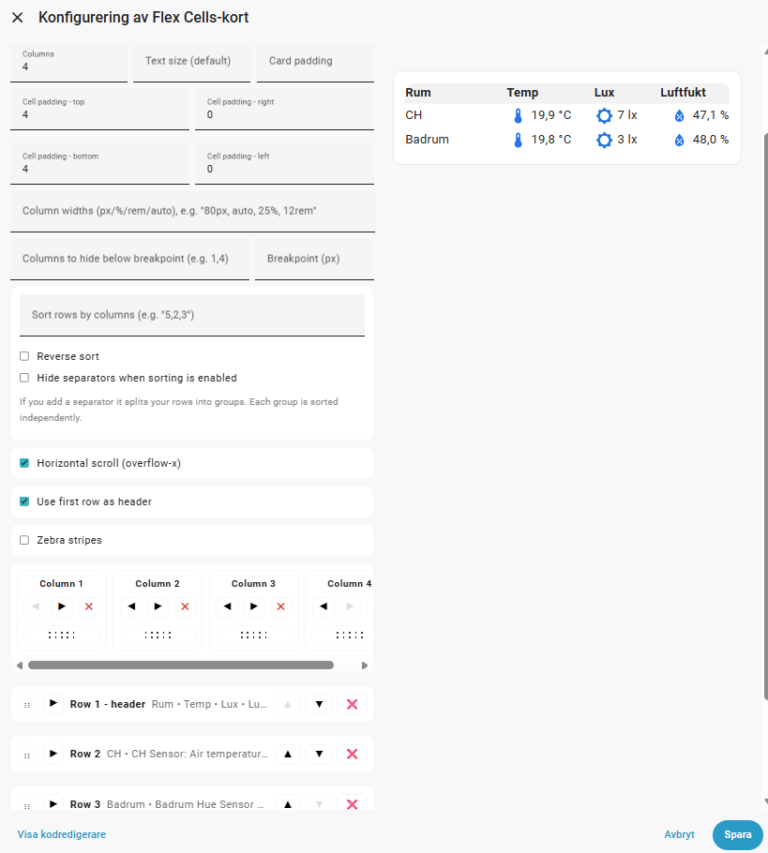
Task: Click the columns scrollbar right arrow
Action: tap(364, 665)
